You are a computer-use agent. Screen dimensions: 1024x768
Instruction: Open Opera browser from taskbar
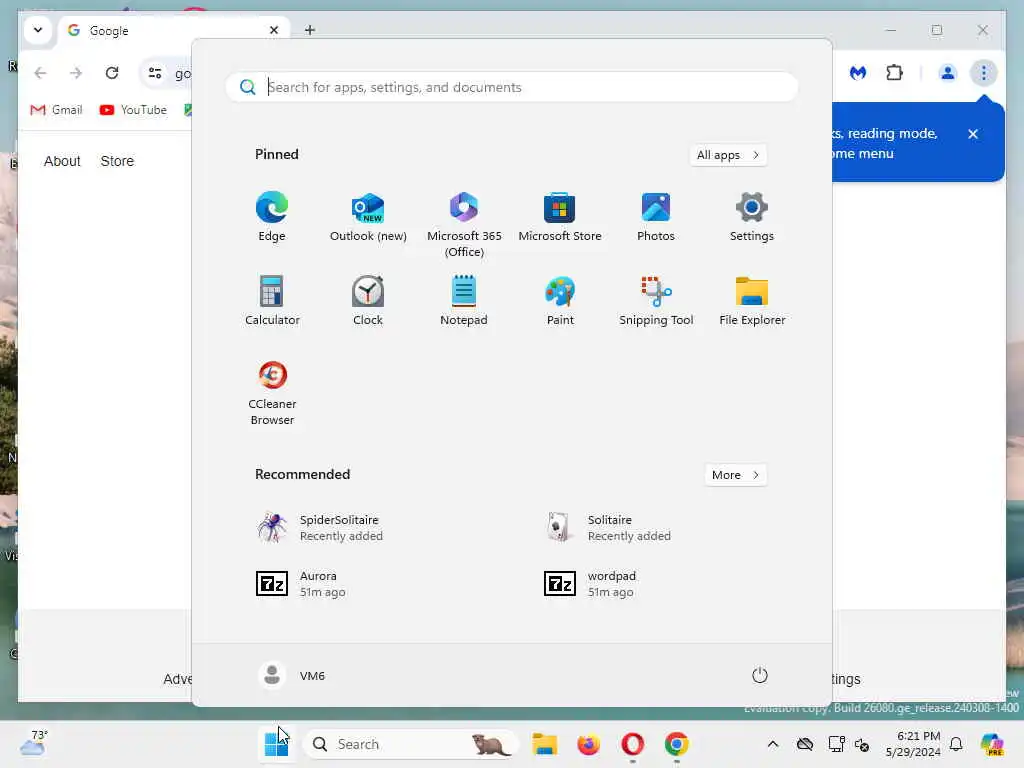(632, 744)
